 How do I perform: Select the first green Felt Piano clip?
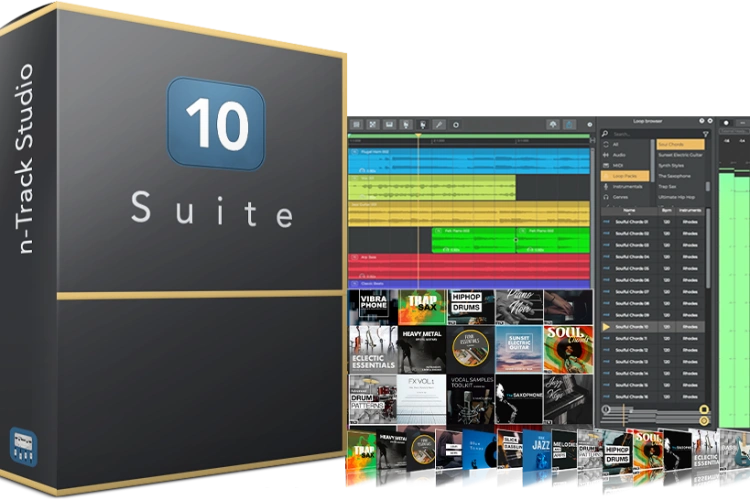pos(474,240)
